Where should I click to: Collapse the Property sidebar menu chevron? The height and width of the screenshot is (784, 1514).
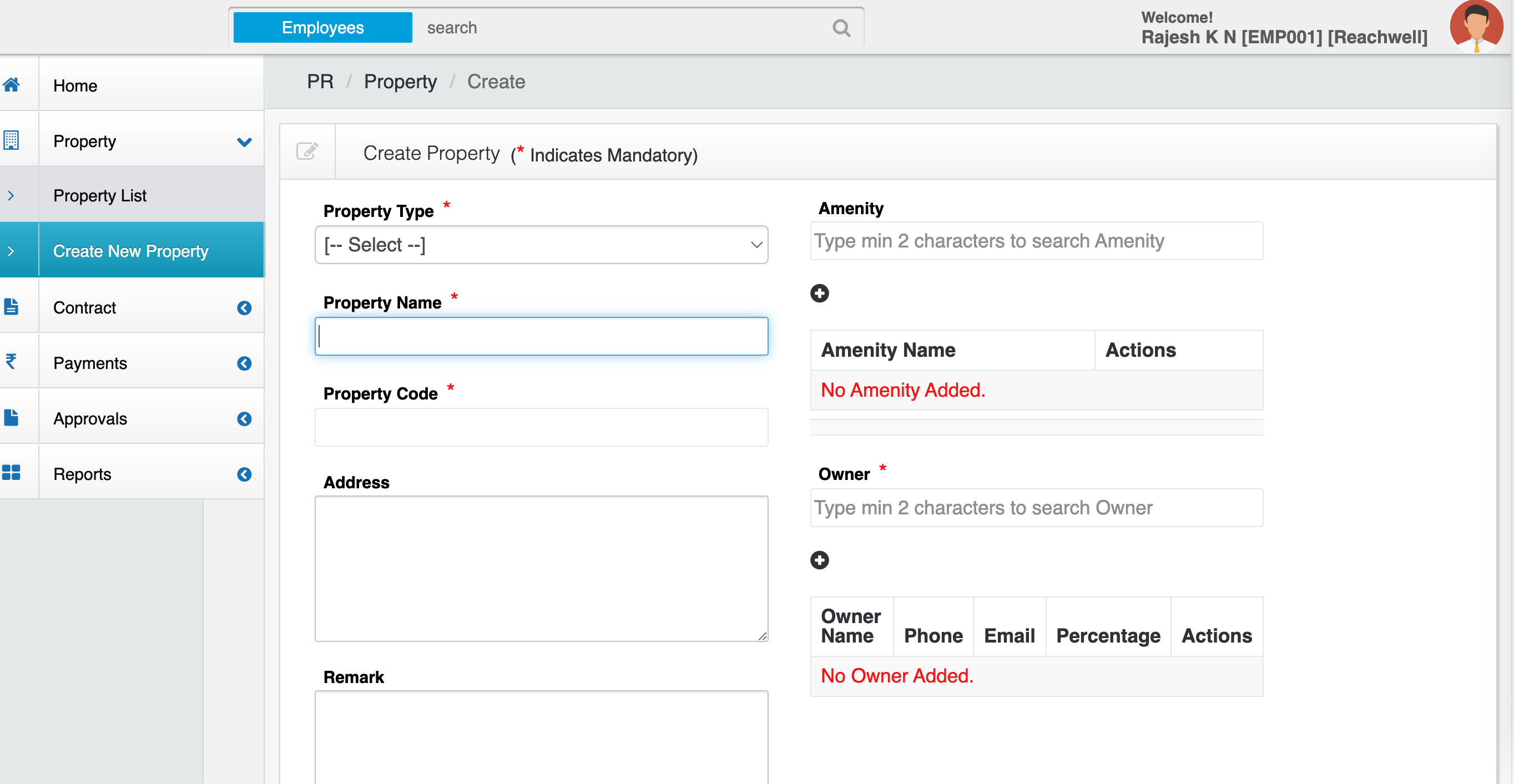tap(244, 141)
